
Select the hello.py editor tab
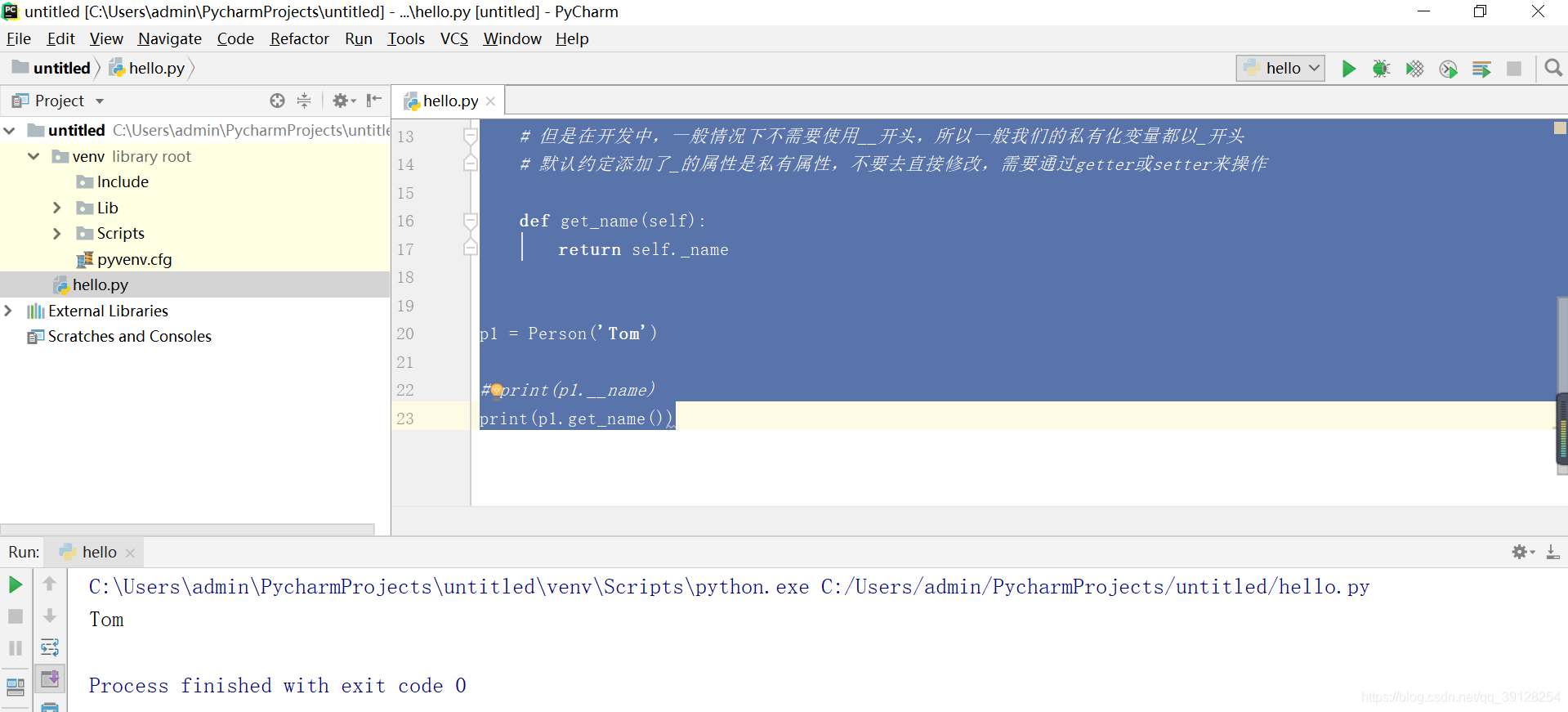[449, 101]
